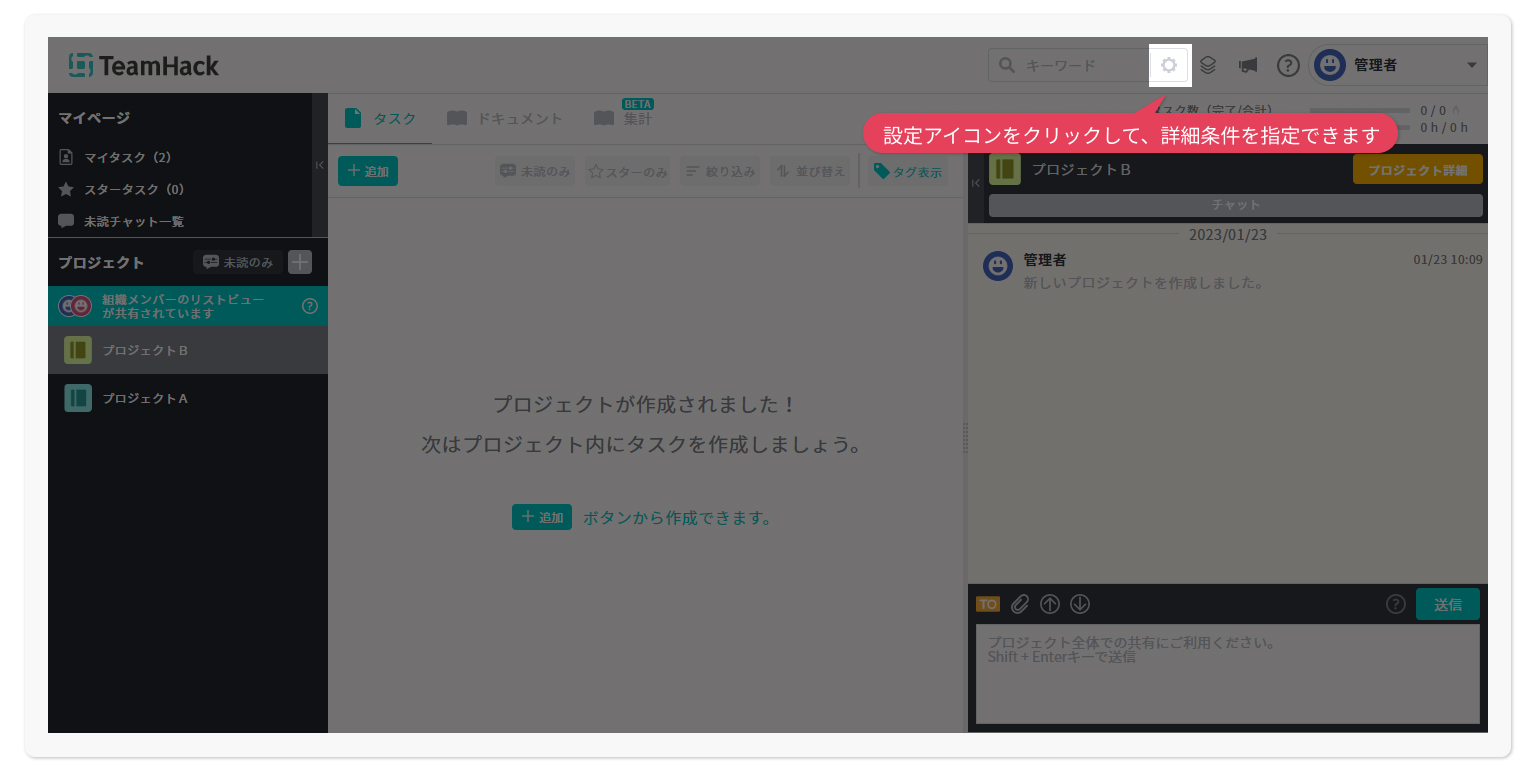Toggle the スターのみ filter

coord(628,172)
